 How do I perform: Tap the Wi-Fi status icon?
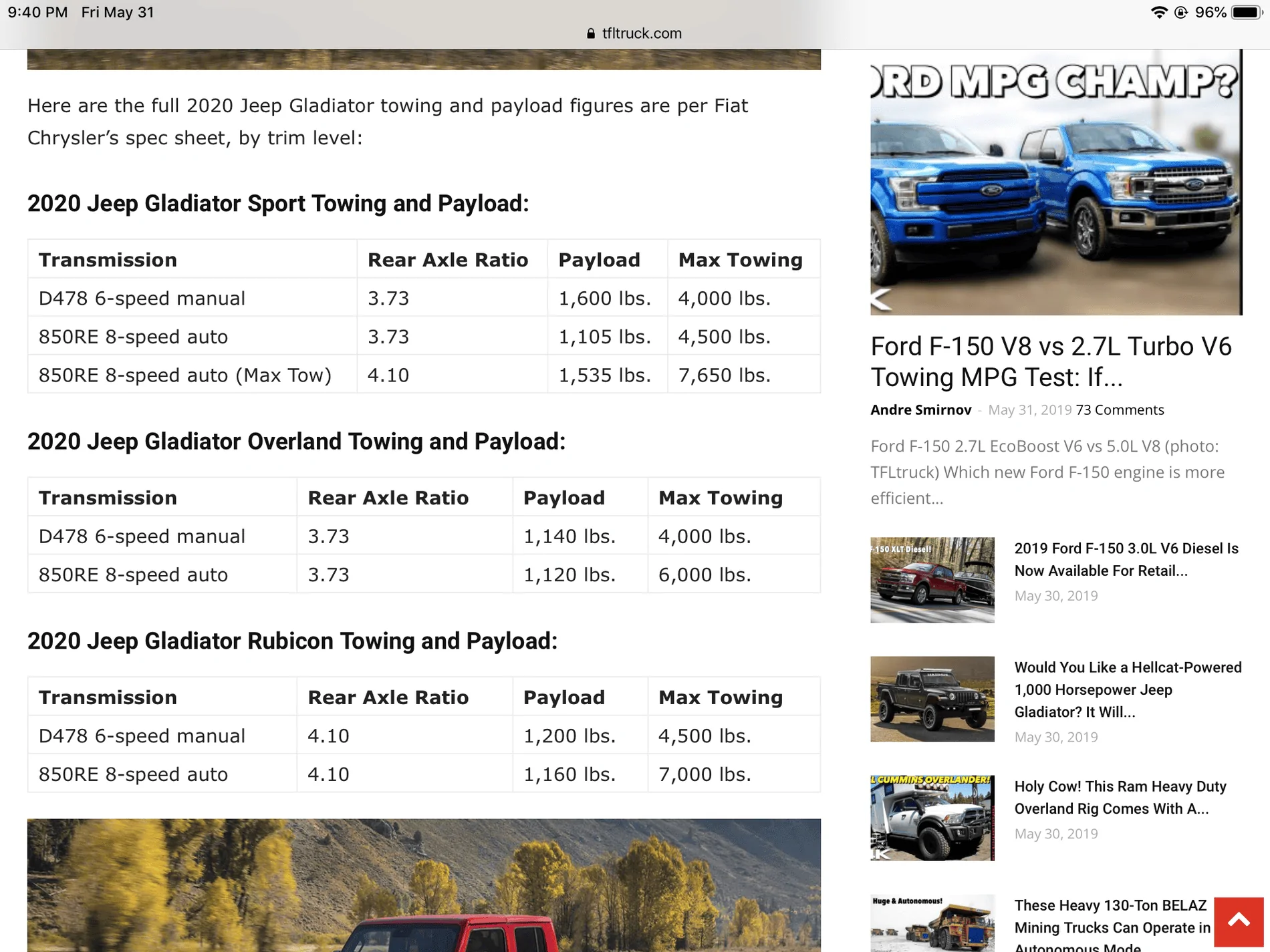pos(1158,13)
